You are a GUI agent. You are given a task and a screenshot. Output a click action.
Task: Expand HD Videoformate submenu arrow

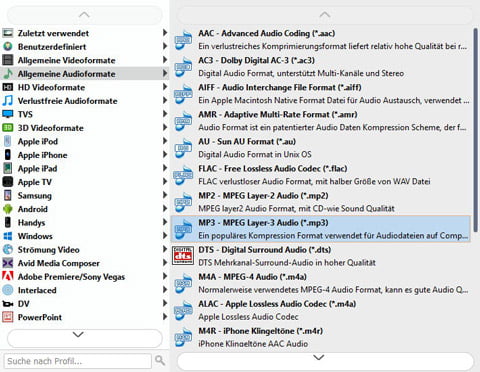coord(165,87)
